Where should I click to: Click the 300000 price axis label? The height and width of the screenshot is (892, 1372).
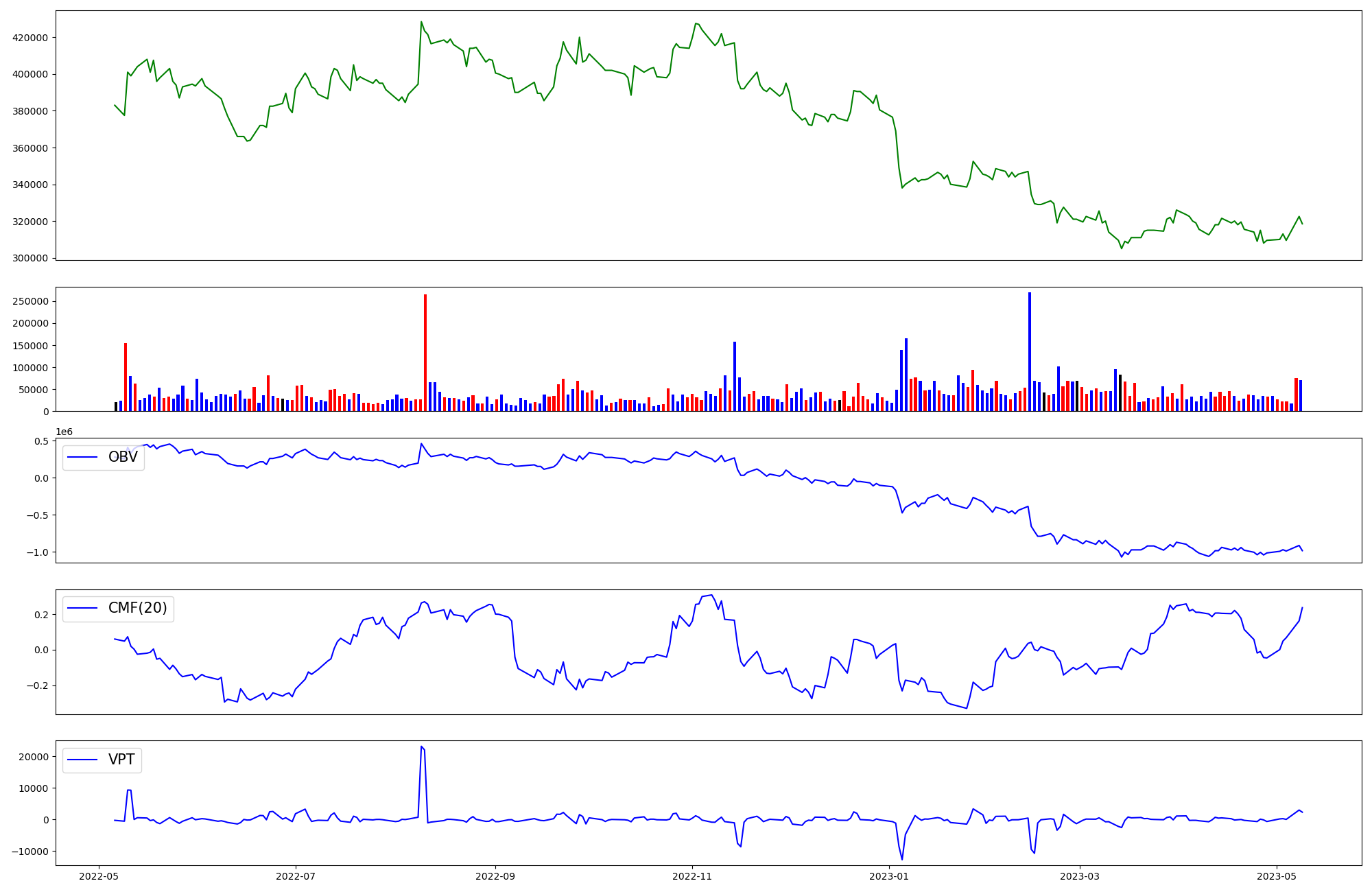click(x=30, y=259)
